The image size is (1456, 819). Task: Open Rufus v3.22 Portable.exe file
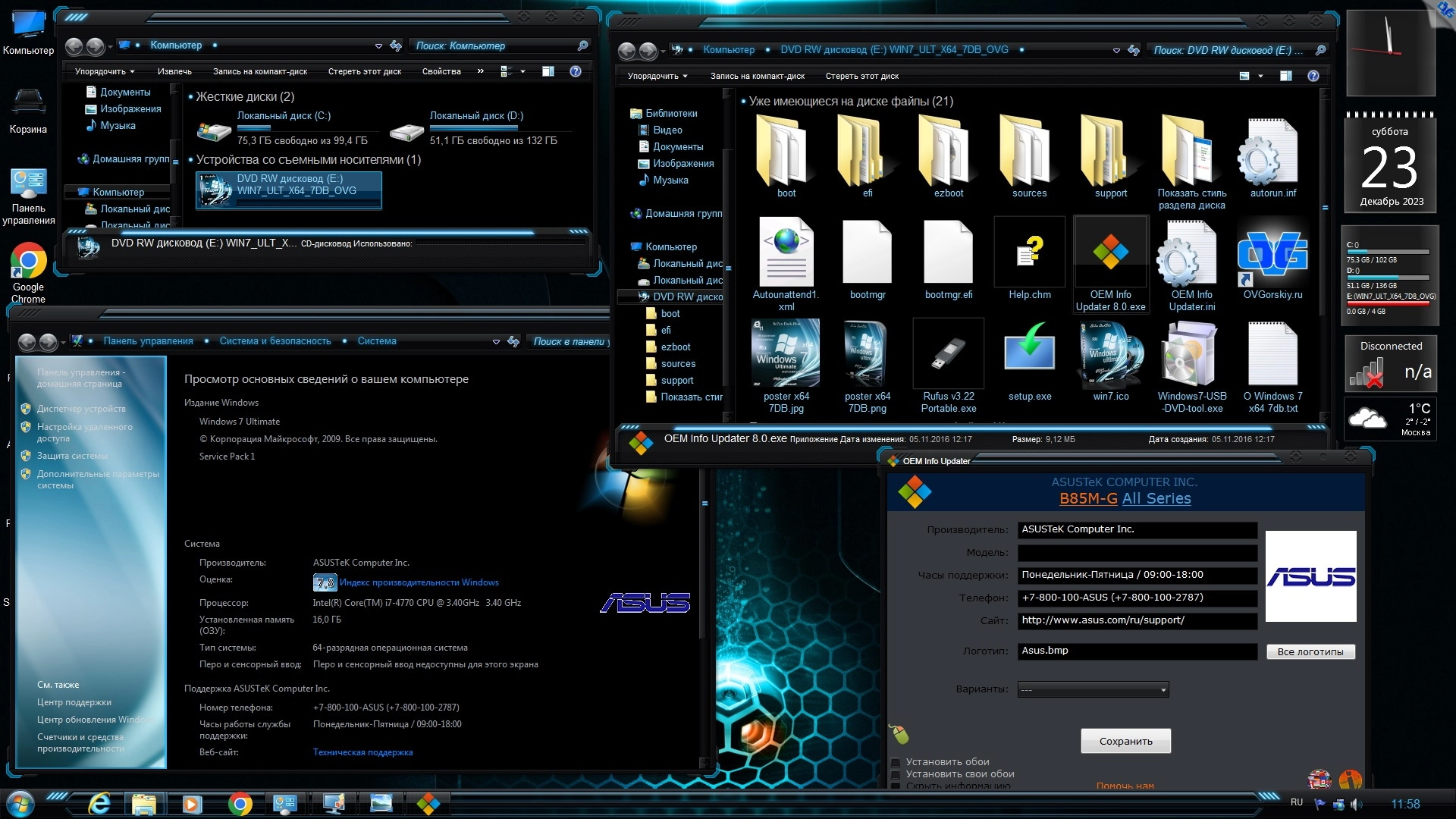(948, 355)
